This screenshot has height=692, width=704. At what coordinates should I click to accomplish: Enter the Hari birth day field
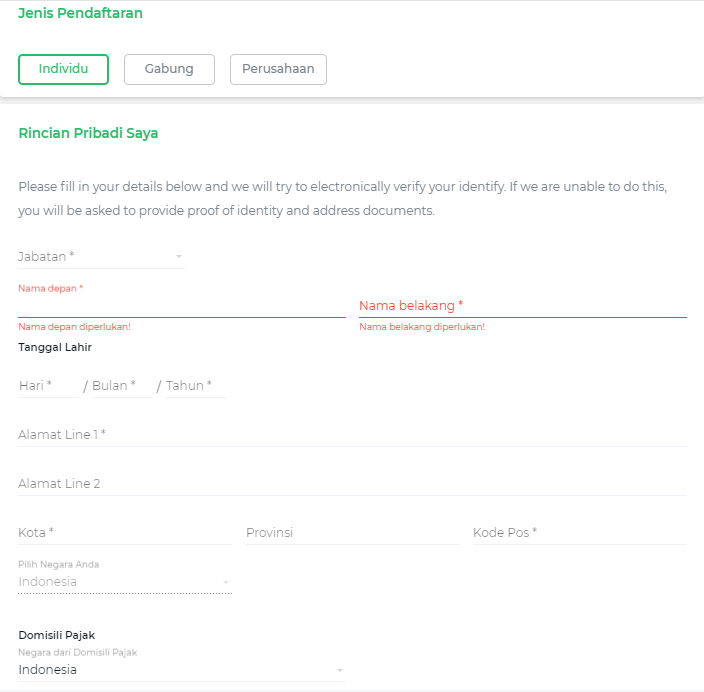[x=46, y=385]
